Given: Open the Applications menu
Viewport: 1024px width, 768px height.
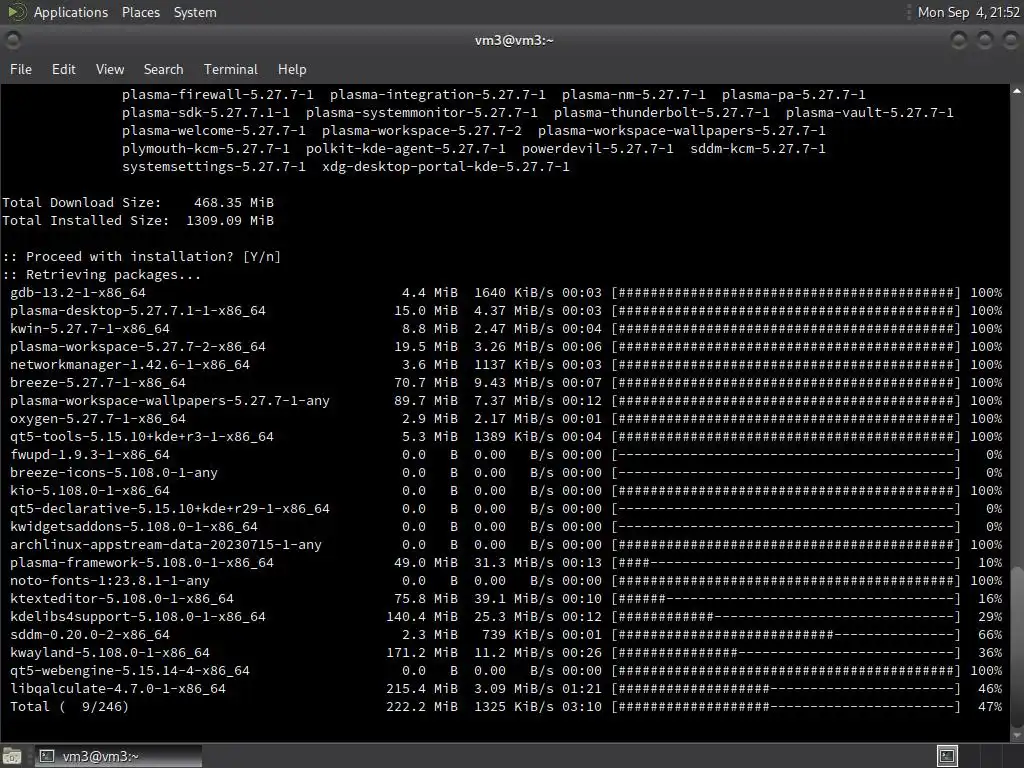Looking at the screenshot, I should click(x=71, y=12).
